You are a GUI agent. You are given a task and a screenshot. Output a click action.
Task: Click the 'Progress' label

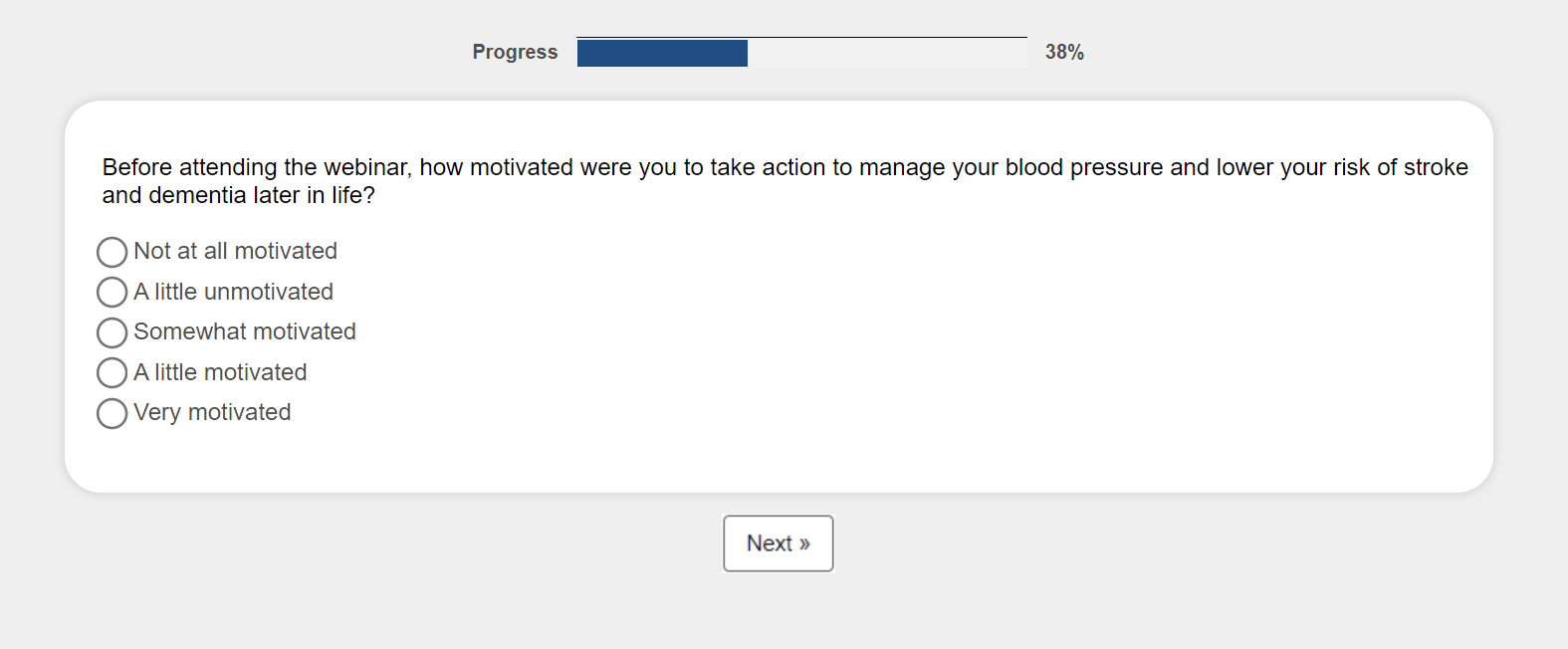[x=515, y=52]
